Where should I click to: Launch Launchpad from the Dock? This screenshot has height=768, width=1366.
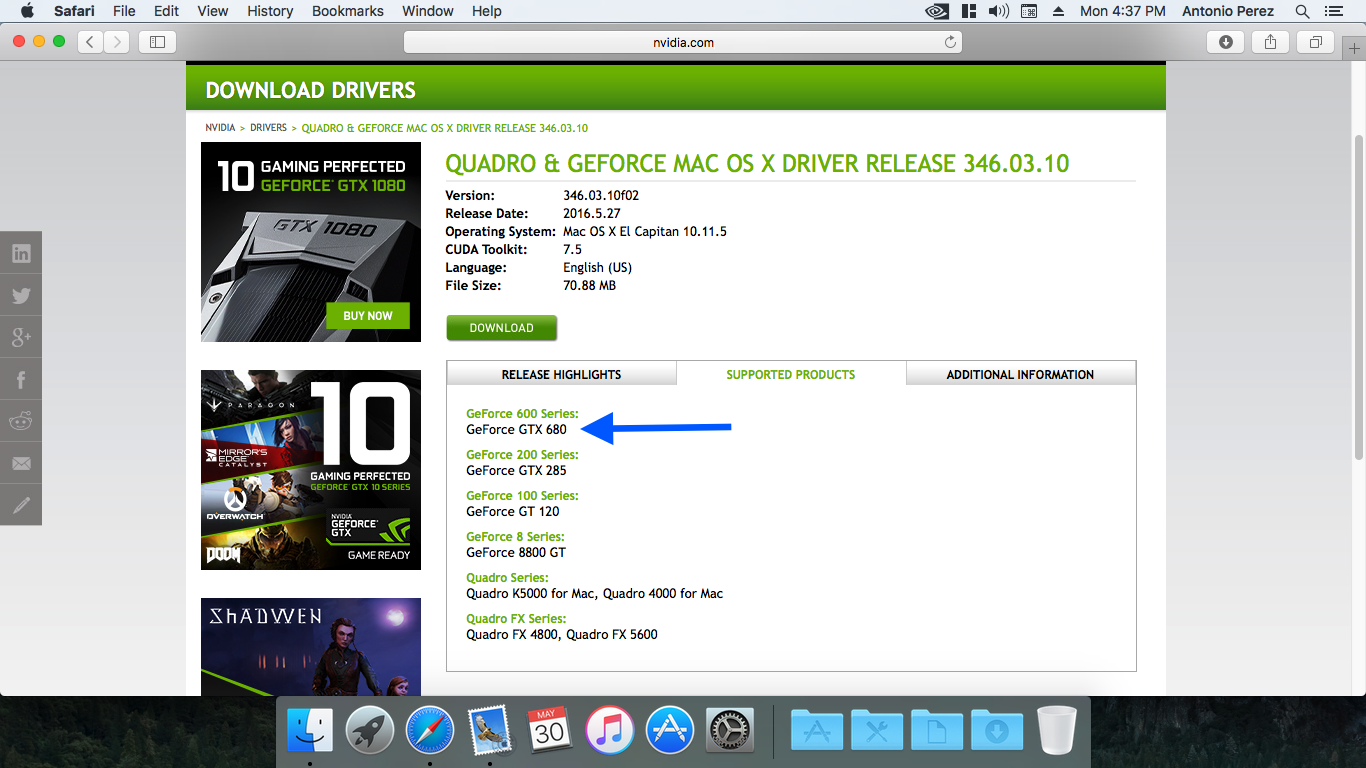click(x=370, y=731)
